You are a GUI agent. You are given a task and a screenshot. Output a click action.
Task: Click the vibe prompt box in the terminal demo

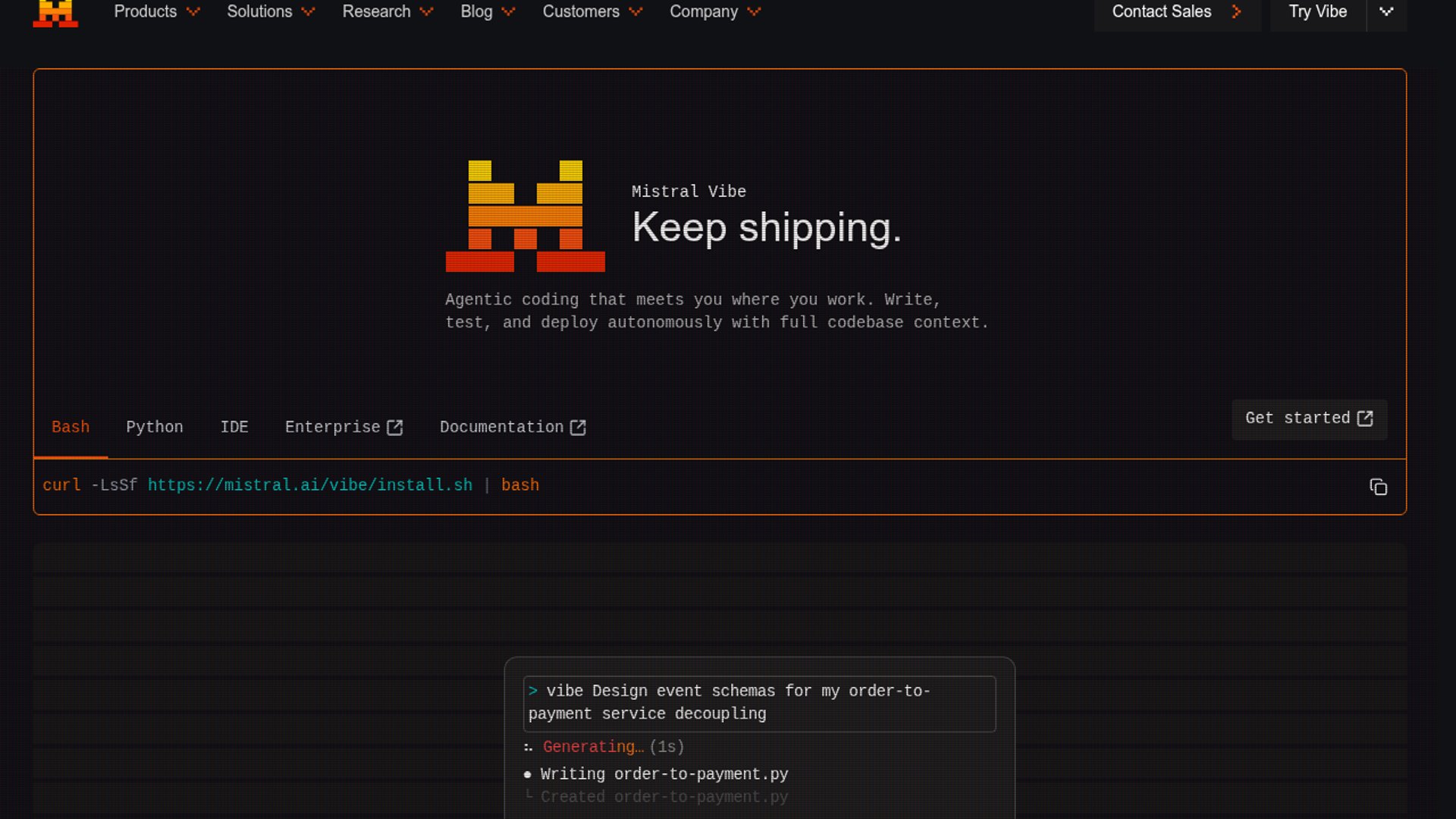point(758,703)
